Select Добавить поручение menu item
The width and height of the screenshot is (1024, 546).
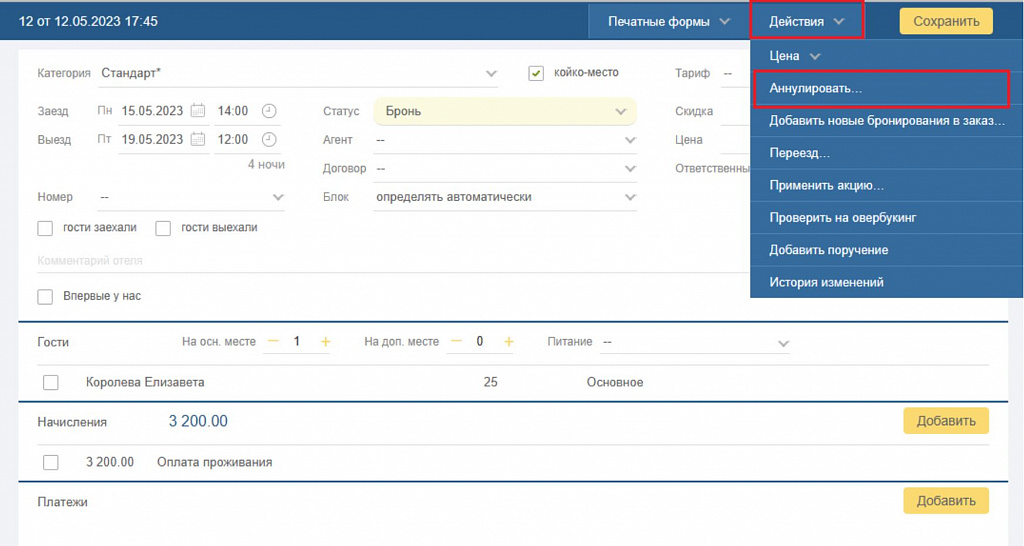(x=887, y=250)
